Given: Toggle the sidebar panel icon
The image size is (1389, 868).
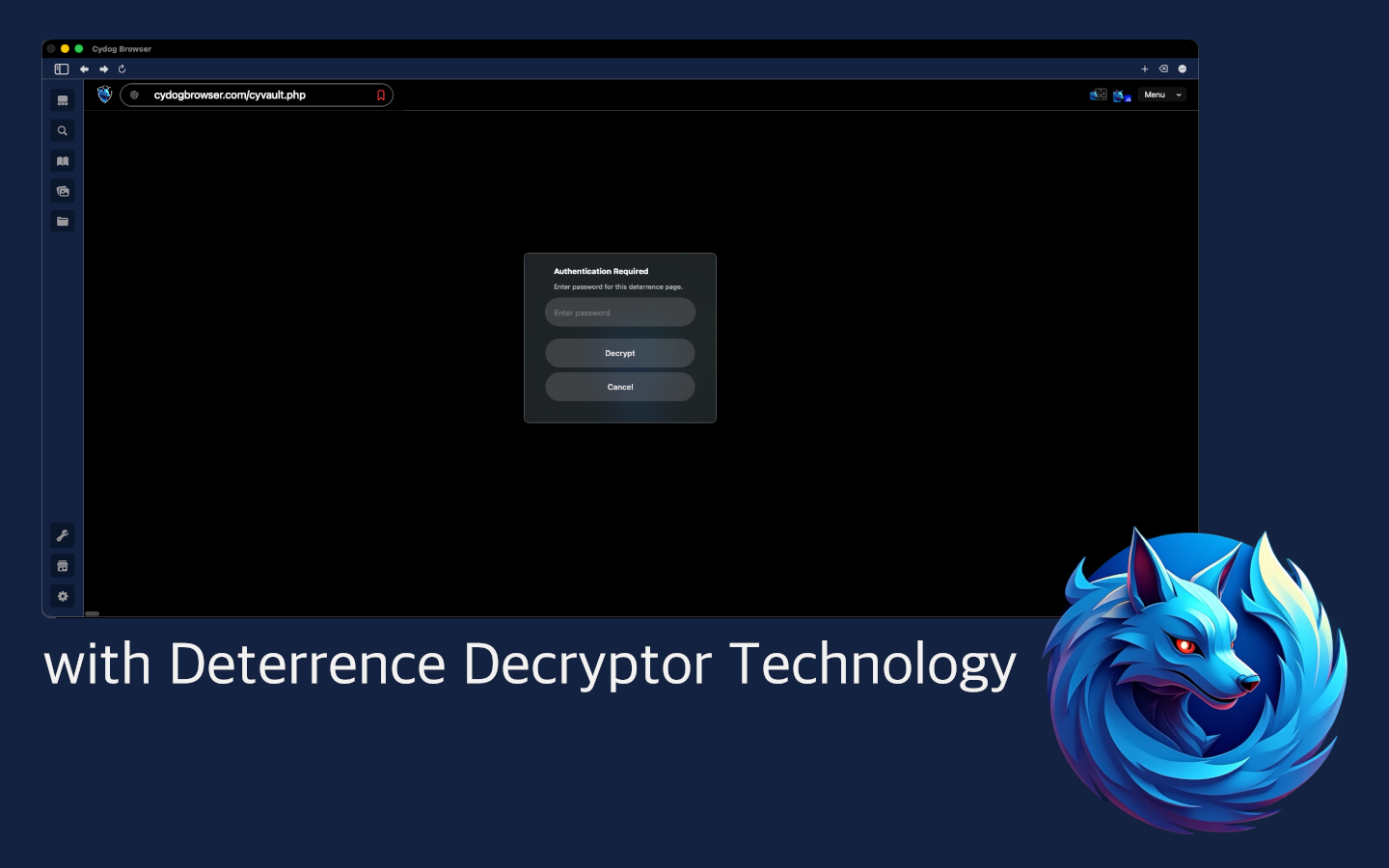Looking at the screenshot, I should point(62,69).
